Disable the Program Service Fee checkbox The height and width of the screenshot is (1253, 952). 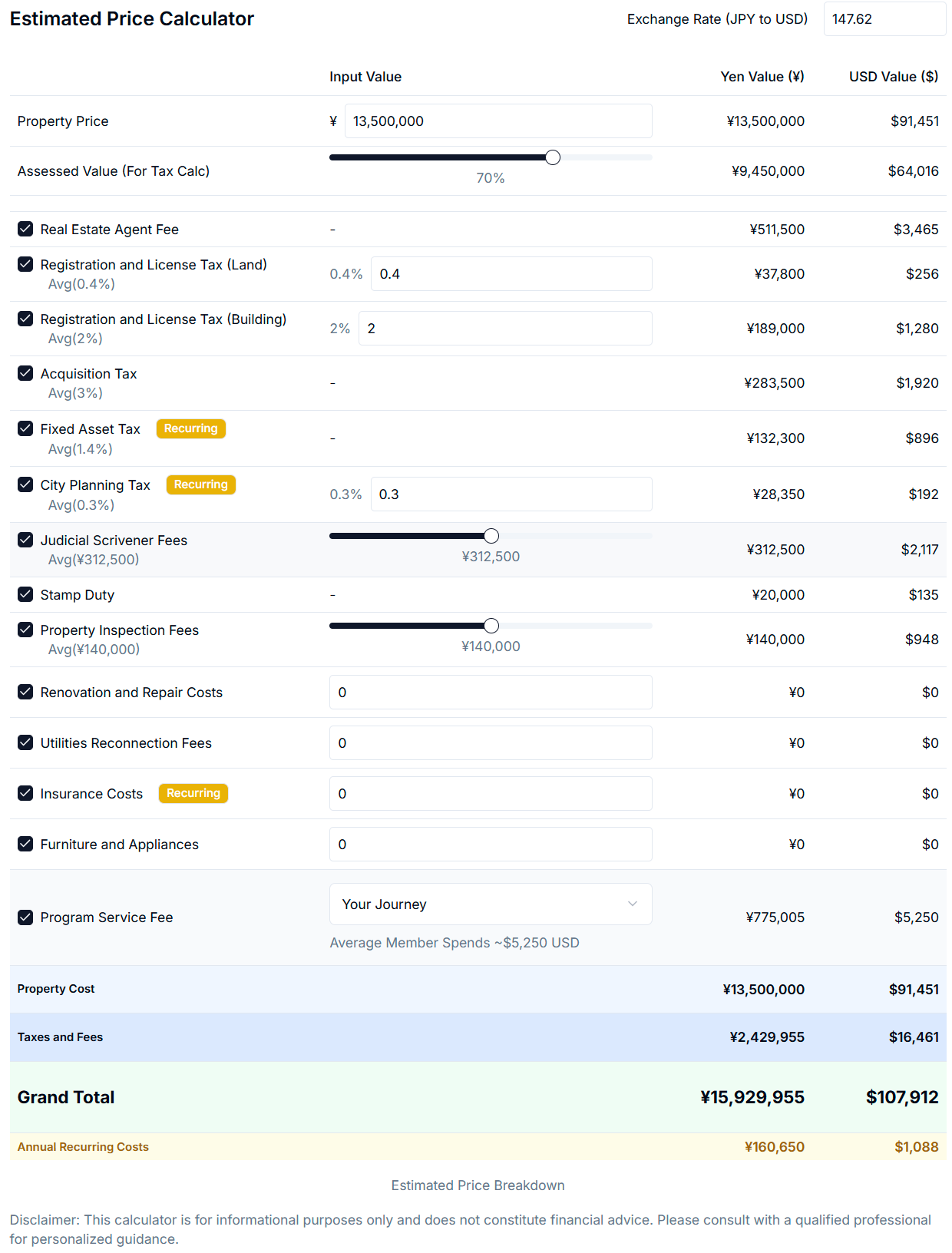pyautogui.click(x=25, y=917)
